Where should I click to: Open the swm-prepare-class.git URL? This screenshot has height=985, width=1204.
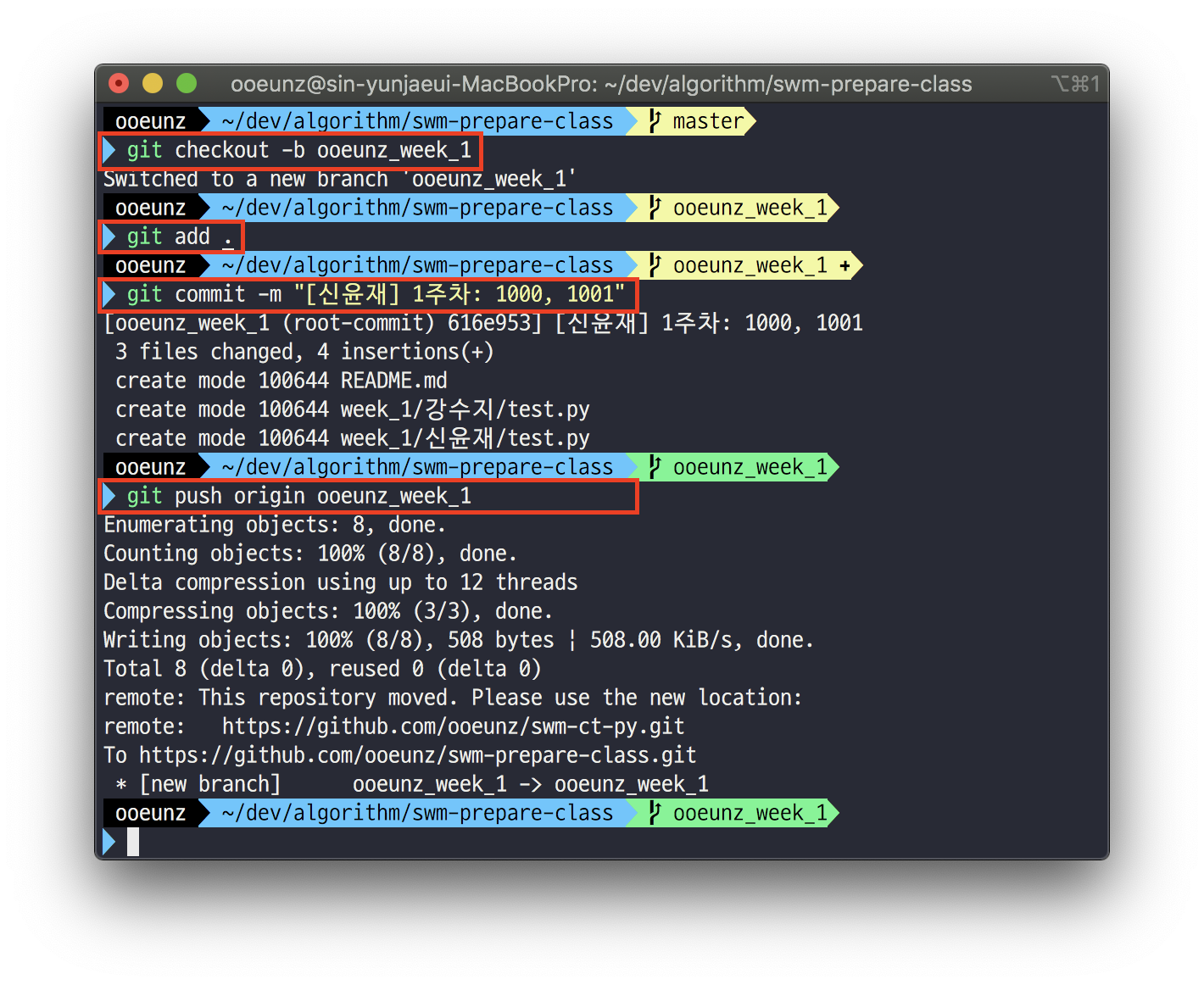417,755
